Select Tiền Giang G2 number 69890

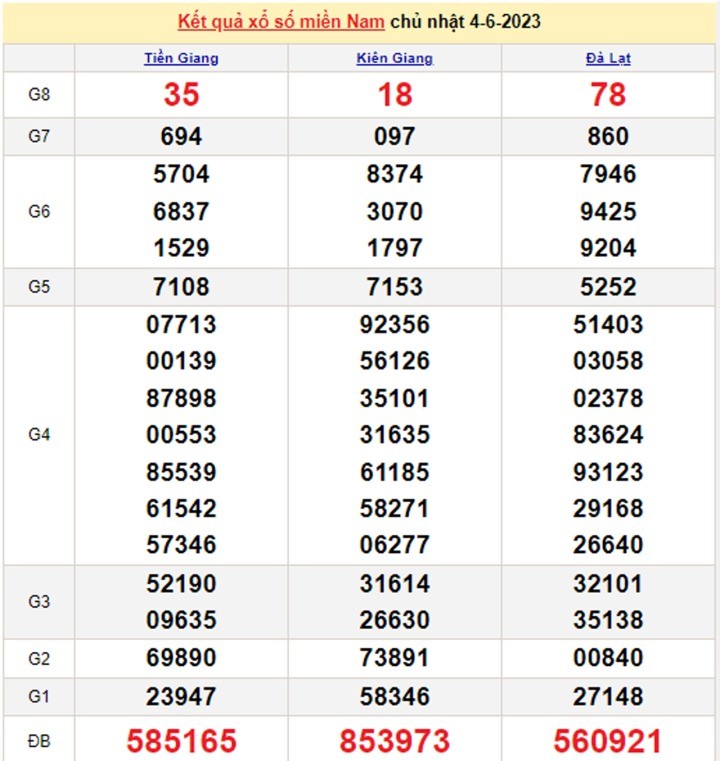pos(181,658)
